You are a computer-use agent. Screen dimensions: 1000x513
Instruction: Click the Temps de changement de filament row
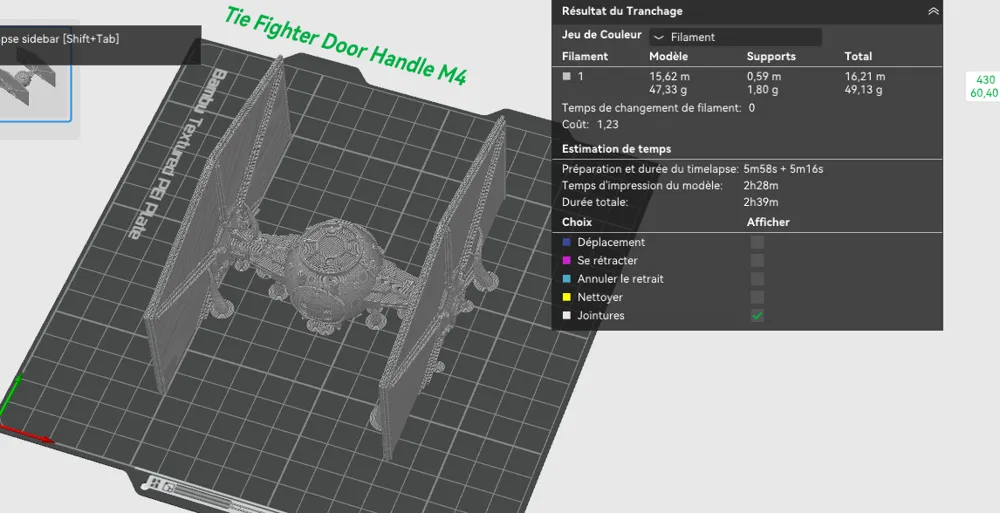(x=658, y=108)
